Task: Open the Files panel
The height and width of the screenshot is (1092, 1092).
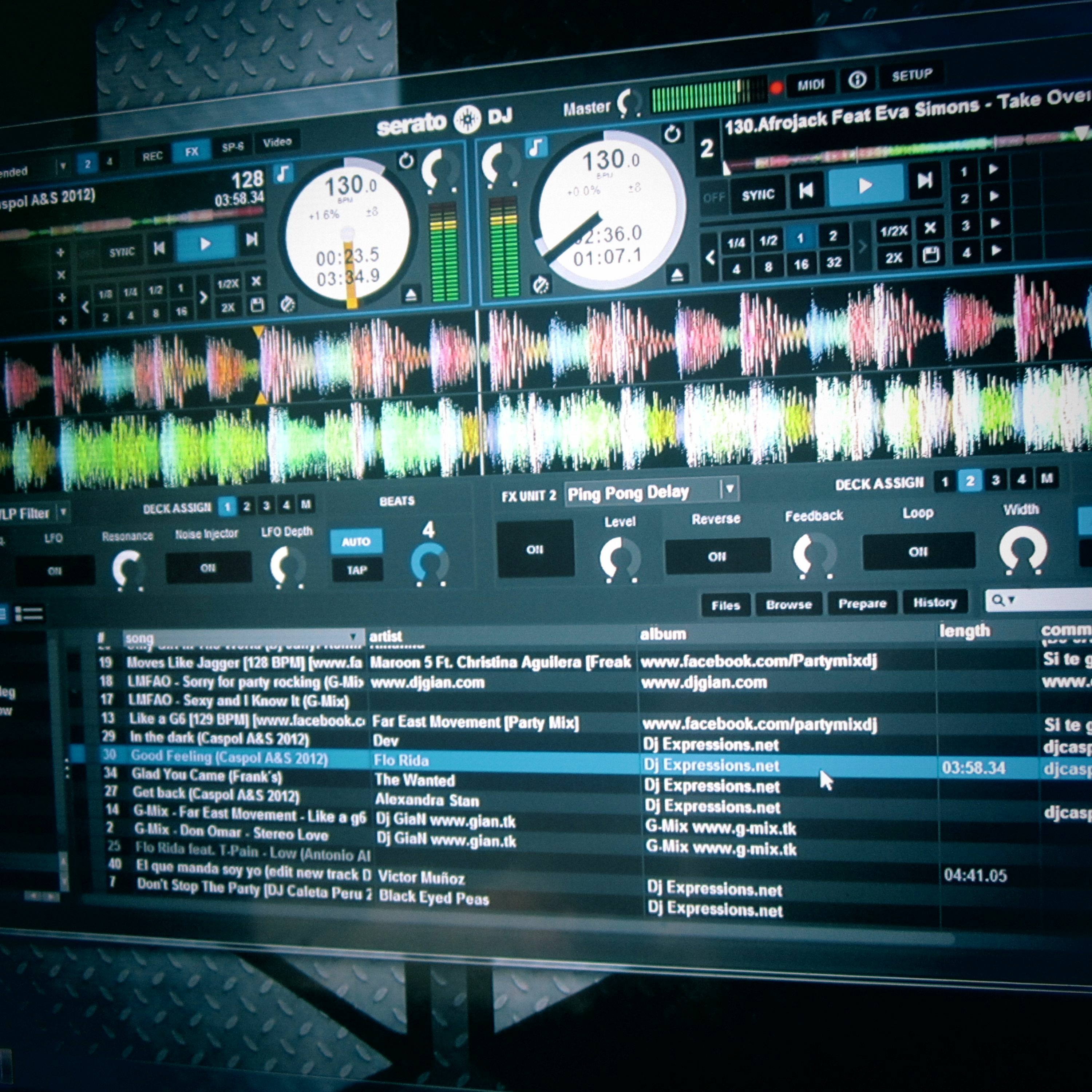Action: coord(726,605)
